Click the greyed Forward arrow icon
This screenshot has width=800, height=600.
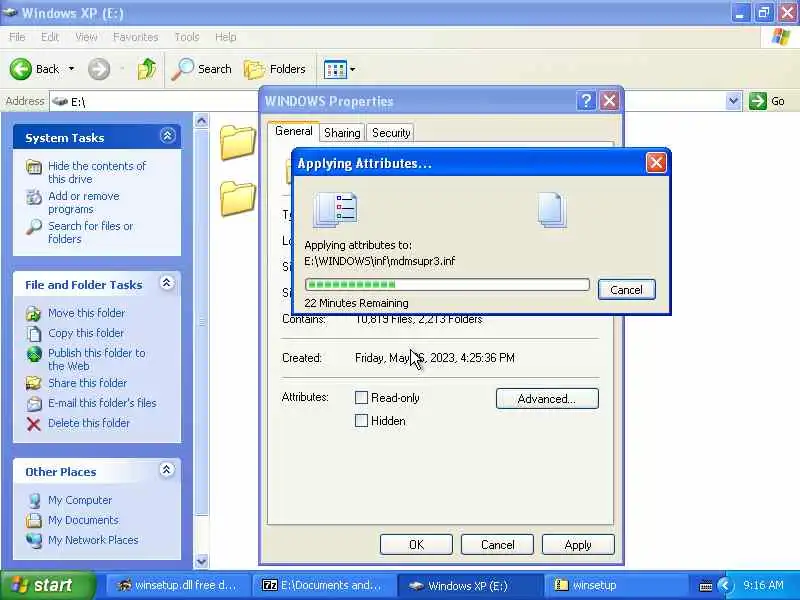point(98,69)
